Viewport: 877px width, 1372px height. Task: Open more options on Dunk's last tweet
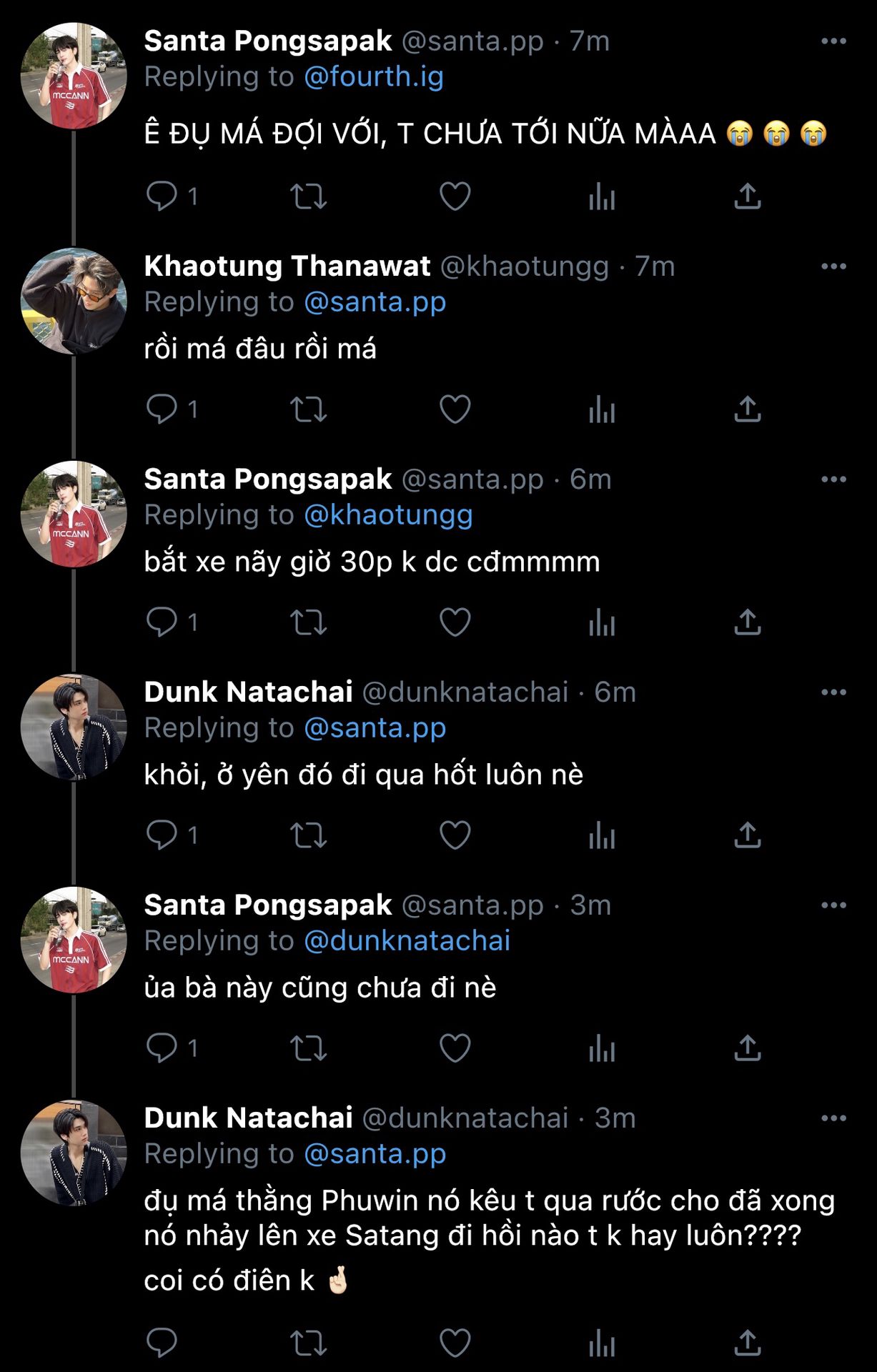click(833, 1118)
